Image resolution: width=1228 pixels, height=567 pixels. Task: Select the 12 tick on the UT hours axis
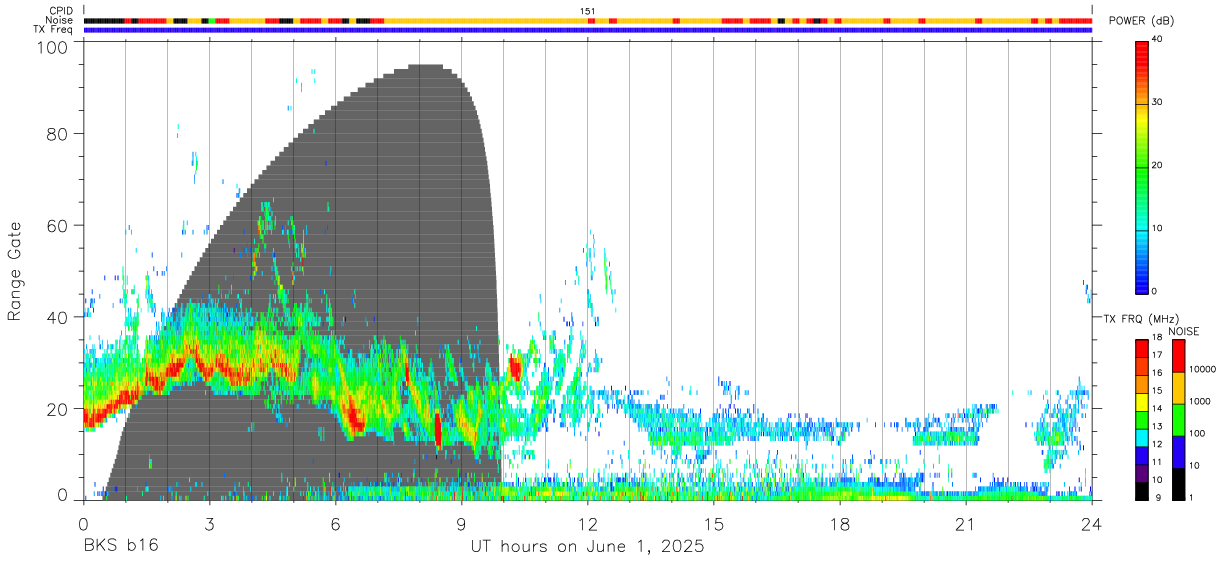pos(588,524)
